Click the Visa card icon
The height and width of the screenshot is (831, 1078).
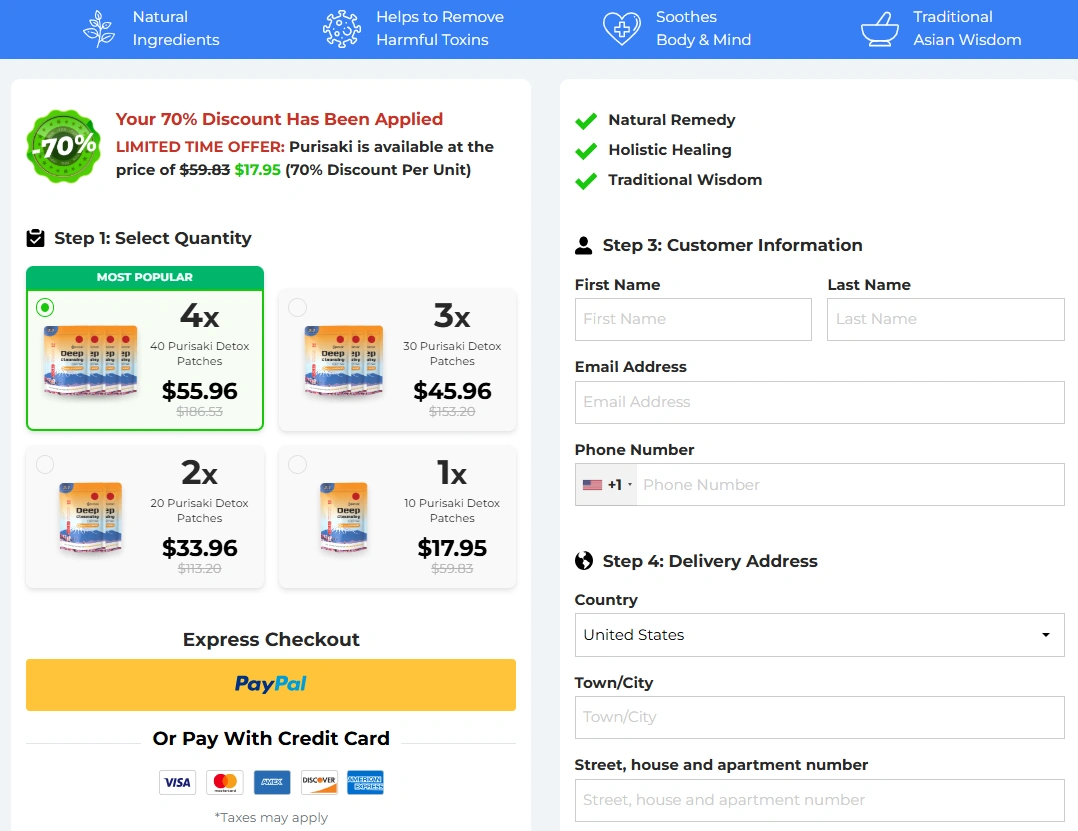point(177,783)
